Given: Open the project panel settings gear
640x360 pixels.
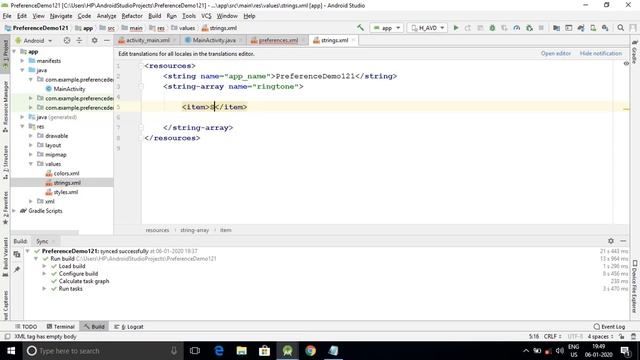Looking at the screenshot, I should [94, 40].
